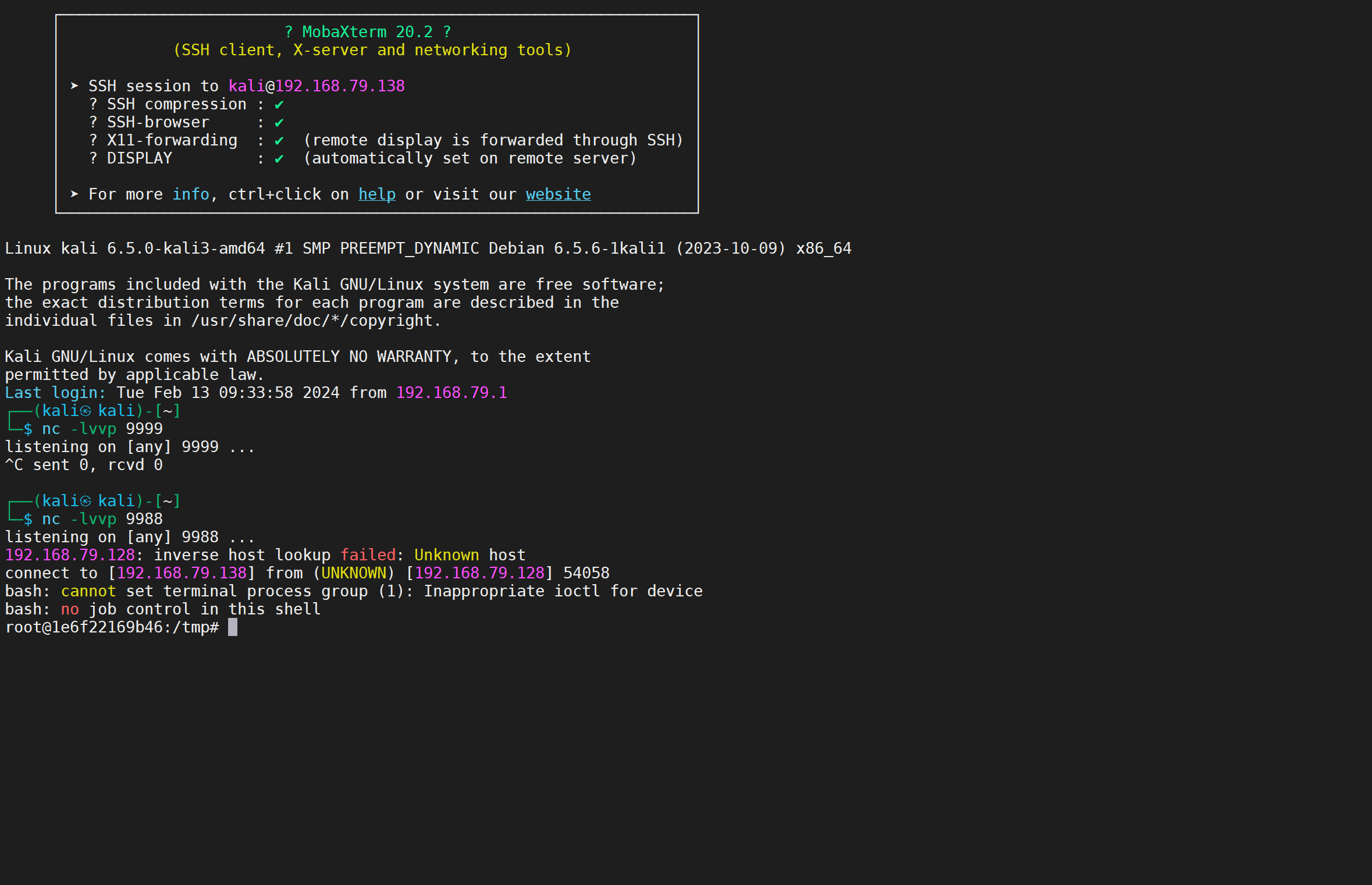Click the nc -lvvp 9999 command
Viewport: 1372px width, 885px height.
coord(102,429)
